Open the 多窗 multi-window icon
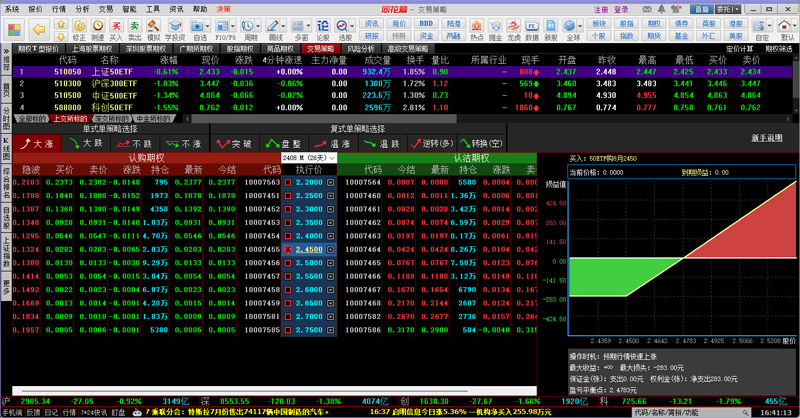Screen dimensions: 800x418 point(298,26)
